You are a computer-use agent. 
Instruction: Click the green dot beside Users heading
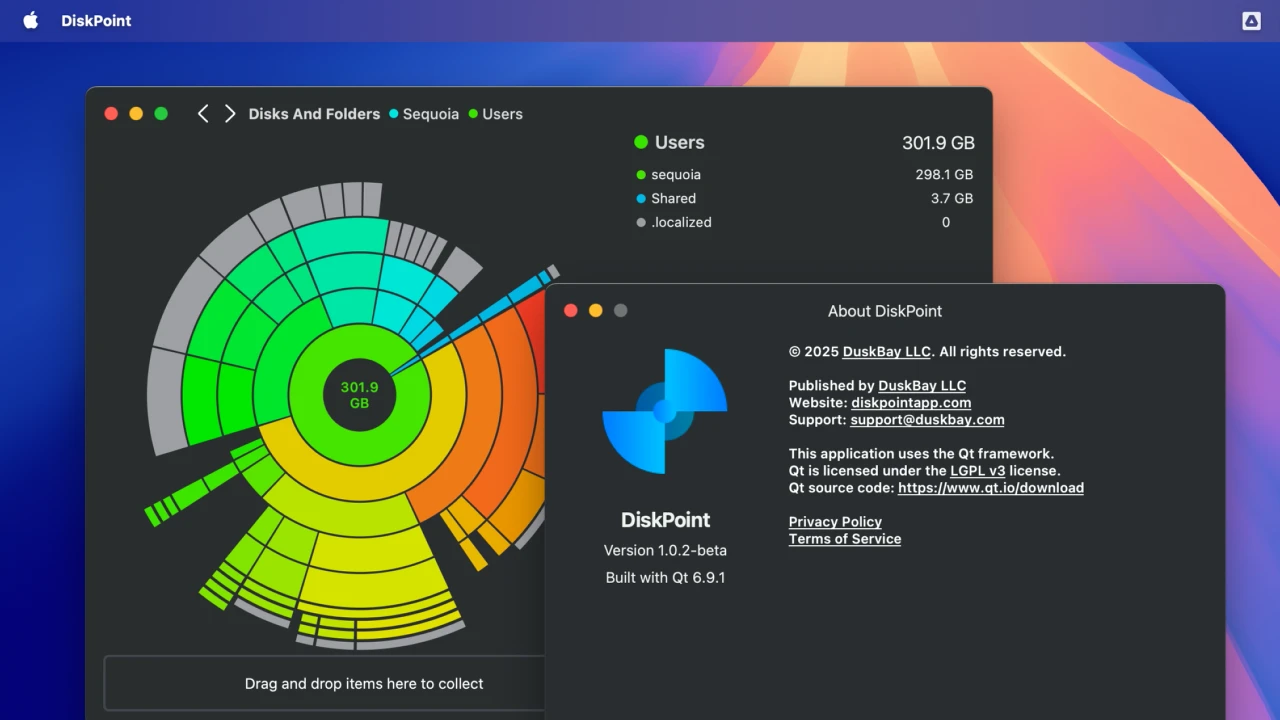[641, 143]
